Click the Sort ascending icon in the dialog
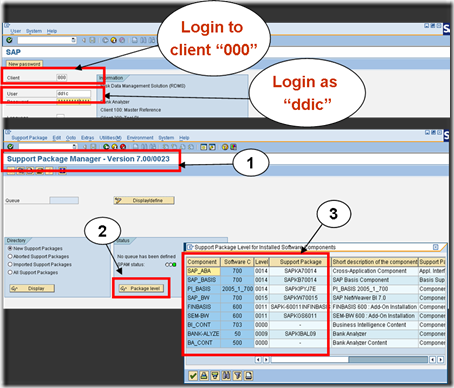This screenshot has width=454, height=388. [204, 376]
